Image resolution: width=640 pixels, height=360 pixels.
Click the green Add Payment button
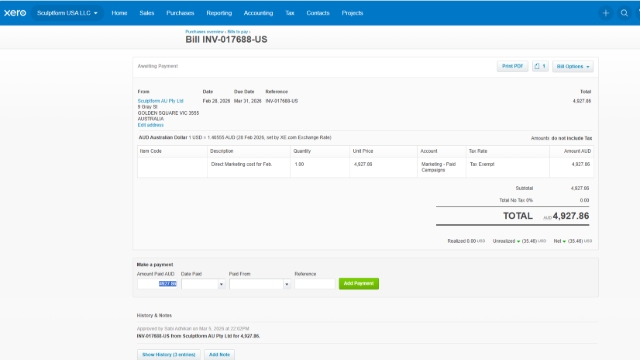358,283
